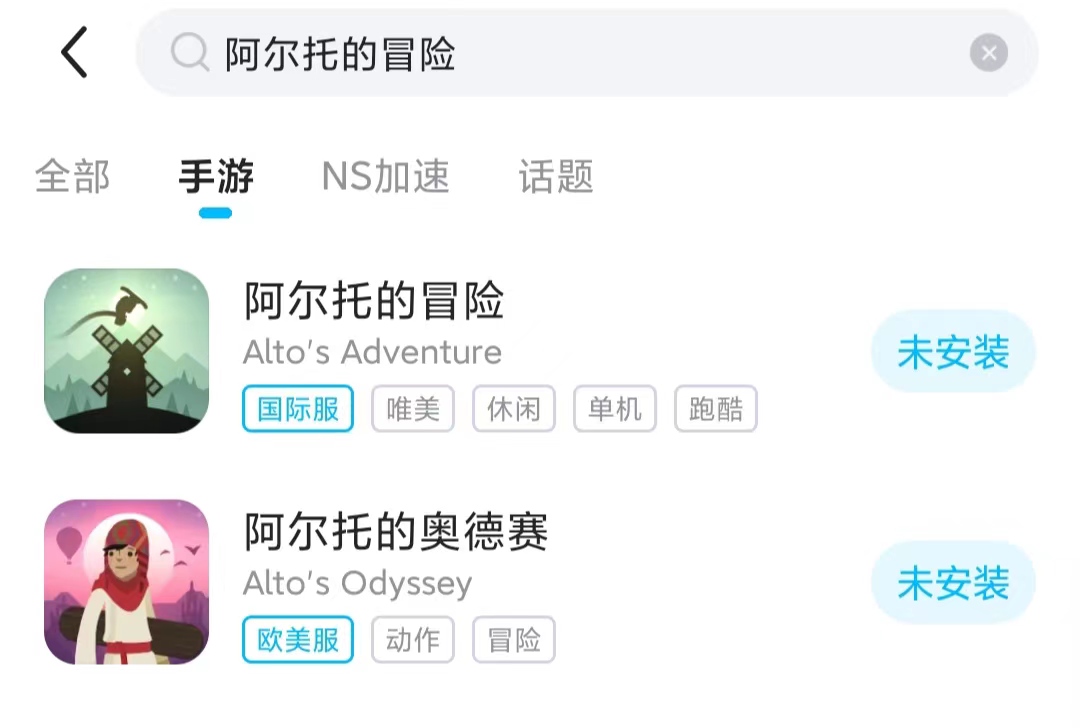
Task: Select the 唯美 tag
Action: click(413, 409)
